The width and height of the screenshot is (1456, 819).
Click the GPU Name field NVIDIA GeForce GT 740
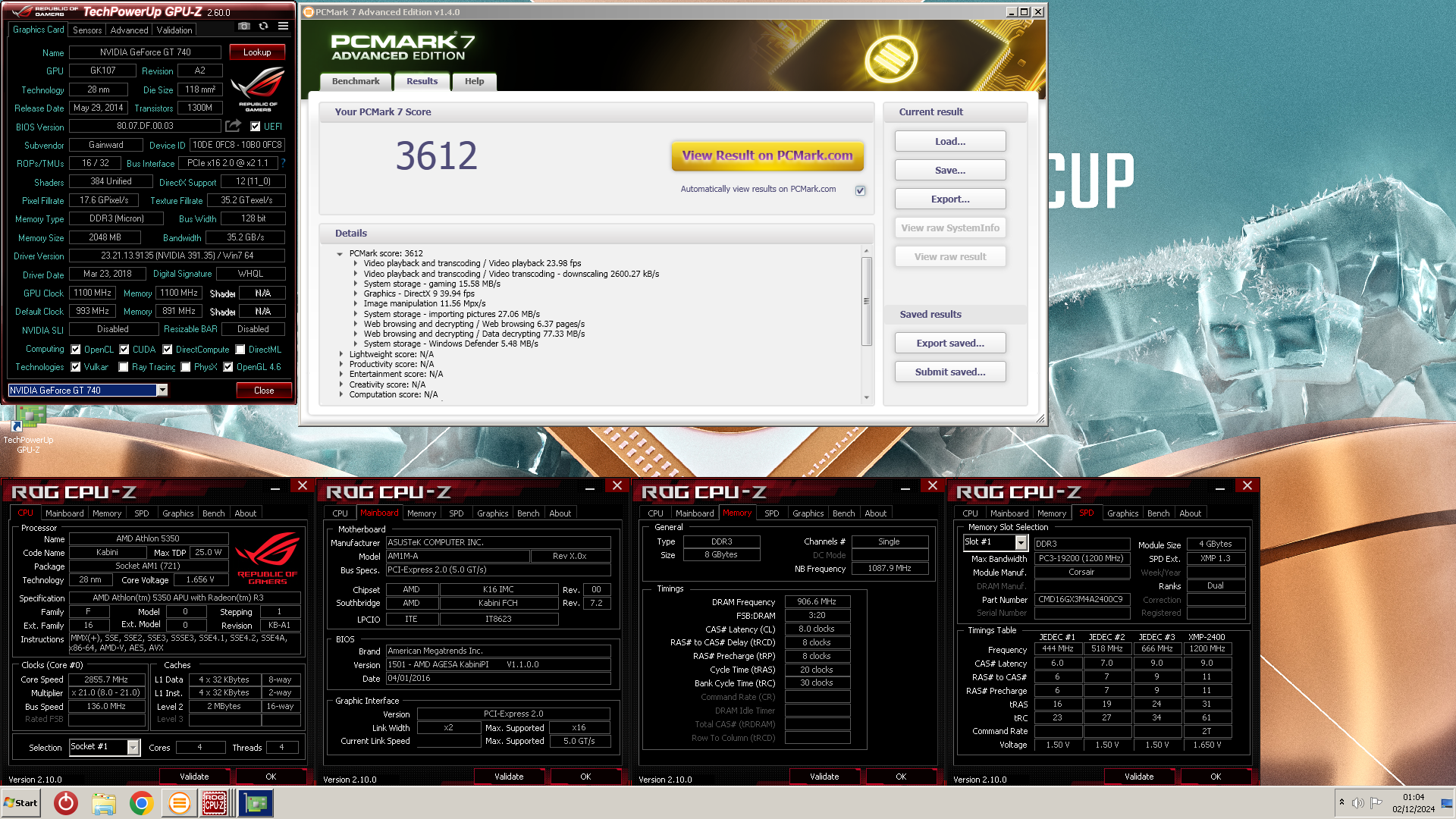point(146,52)
